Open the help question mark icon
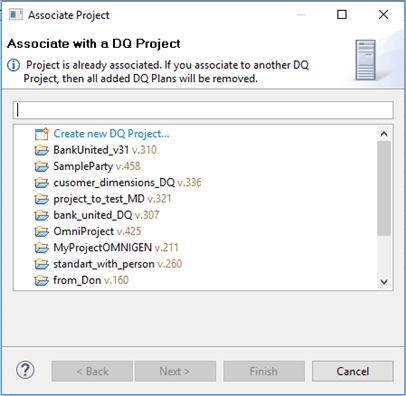 click(x=25, y=370)
